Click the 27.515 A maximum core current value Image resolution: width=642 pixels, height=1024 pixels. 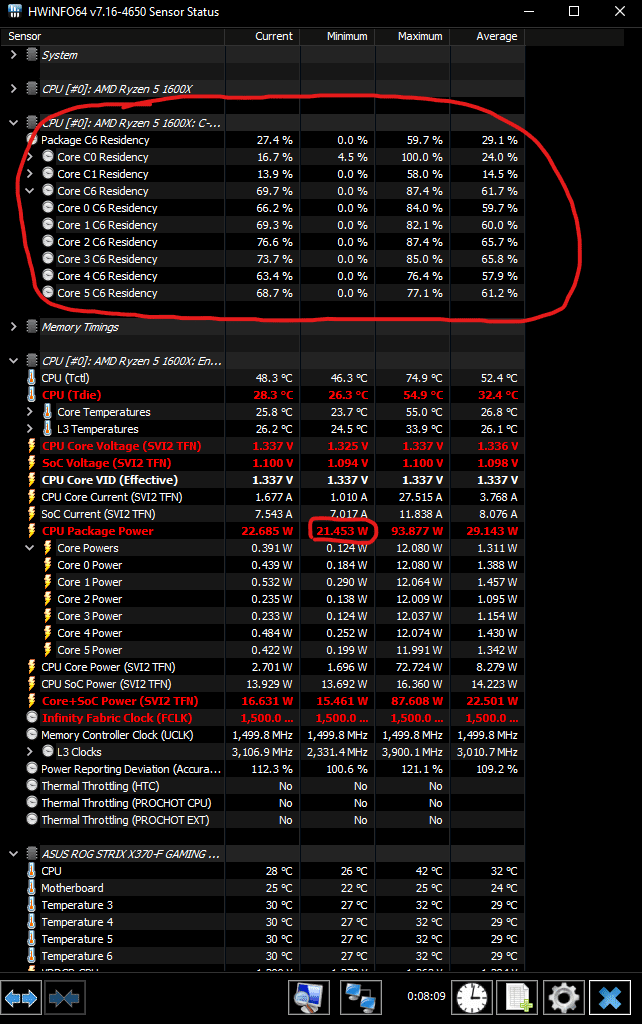tap(420, 497)
